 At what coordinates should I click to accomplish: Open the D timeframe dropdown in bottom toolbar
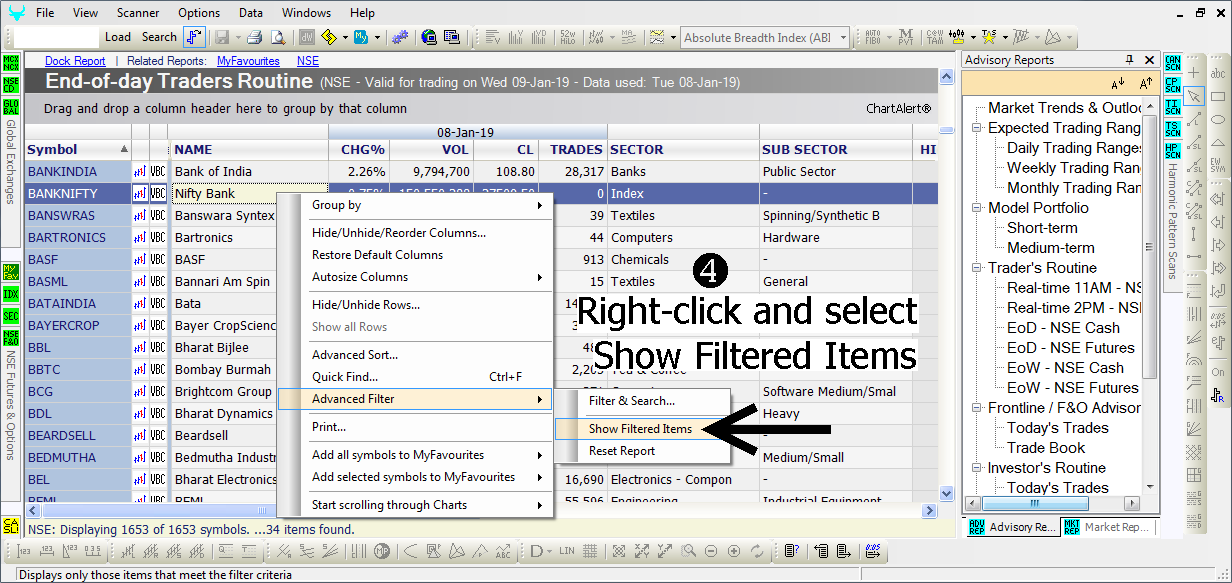(547, 551)
